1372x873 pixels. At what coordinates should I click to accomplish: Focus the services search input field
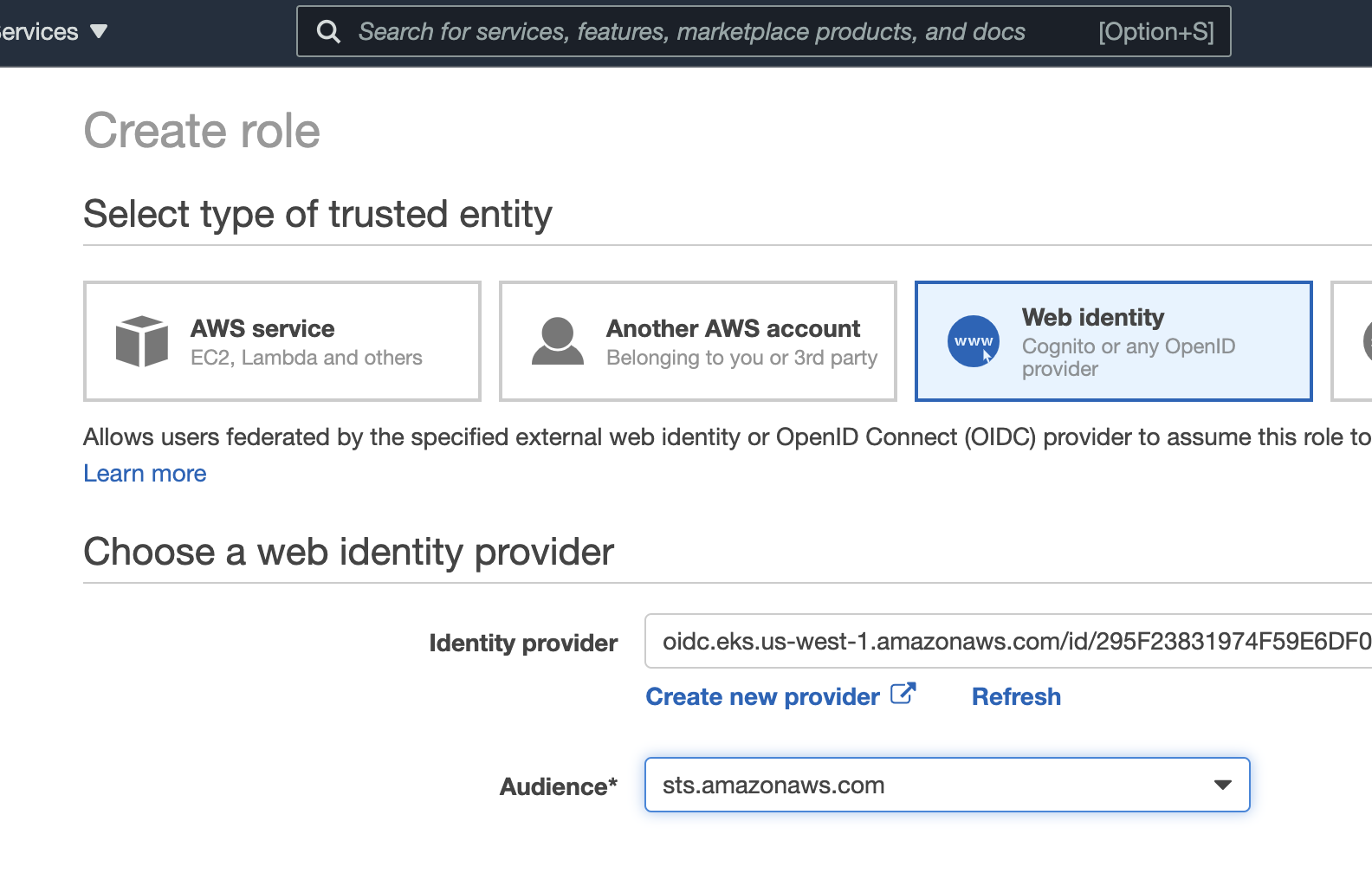(x=763, y=31)
